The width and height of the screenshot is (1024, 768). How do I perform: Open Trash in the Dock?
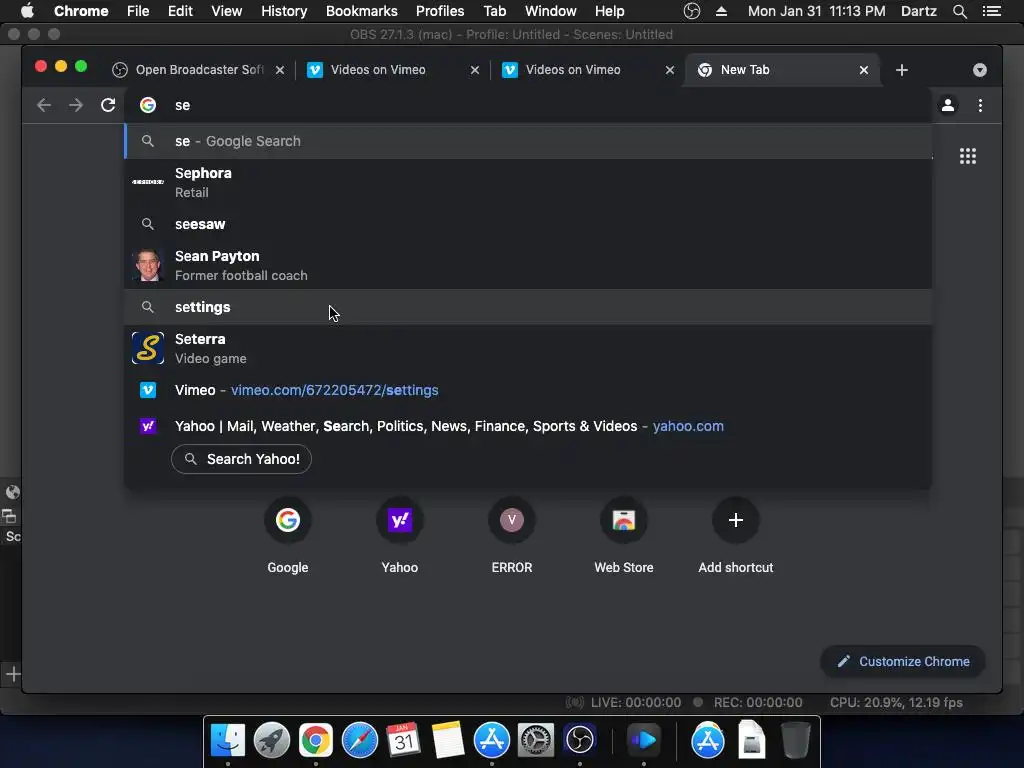pos(795,740)
